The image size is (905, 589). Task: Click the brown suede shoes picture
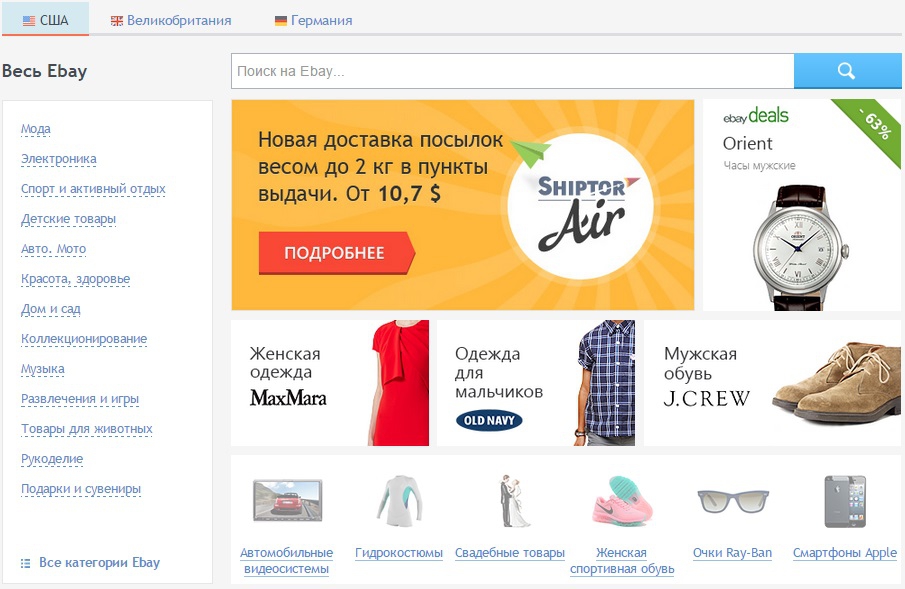click(836, 381)
